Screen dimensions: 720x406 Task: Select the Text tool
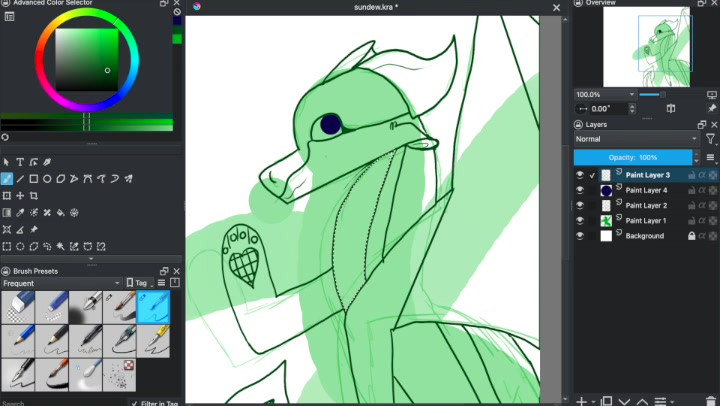click(x=20, y=162)
